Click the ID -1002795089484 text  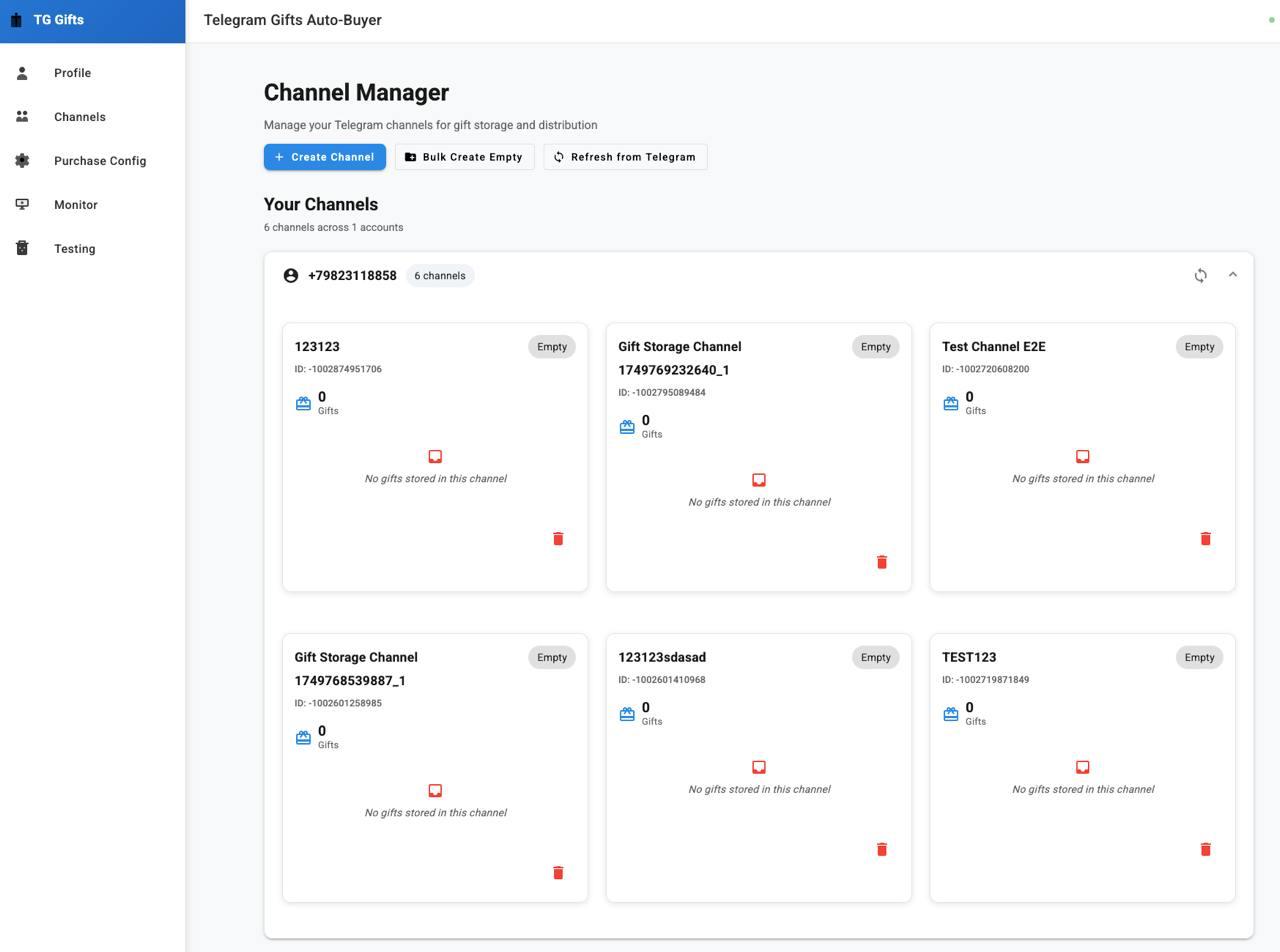pos(662,393)
